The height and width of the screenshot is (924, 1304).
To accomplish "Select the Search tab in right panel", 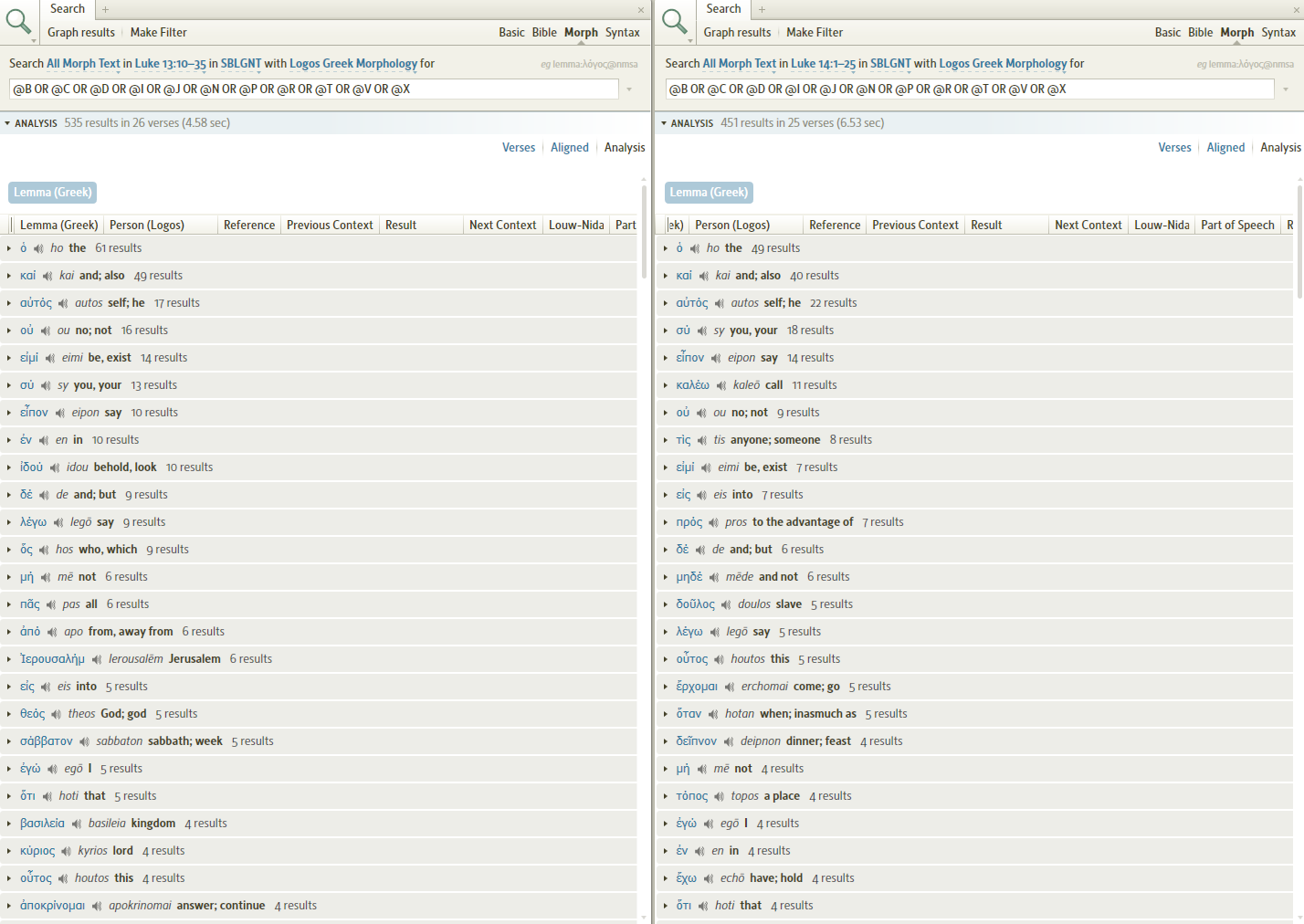I will [723, 9].
